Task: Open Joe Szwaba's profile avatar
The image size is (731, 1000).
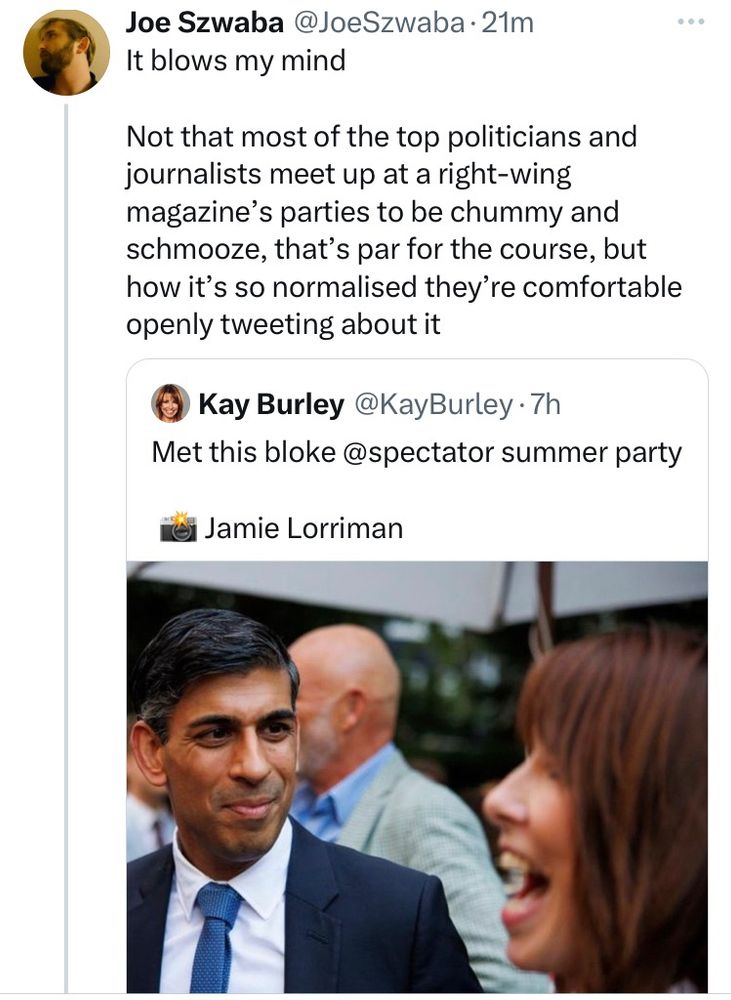Action: (x=66, y=52)
